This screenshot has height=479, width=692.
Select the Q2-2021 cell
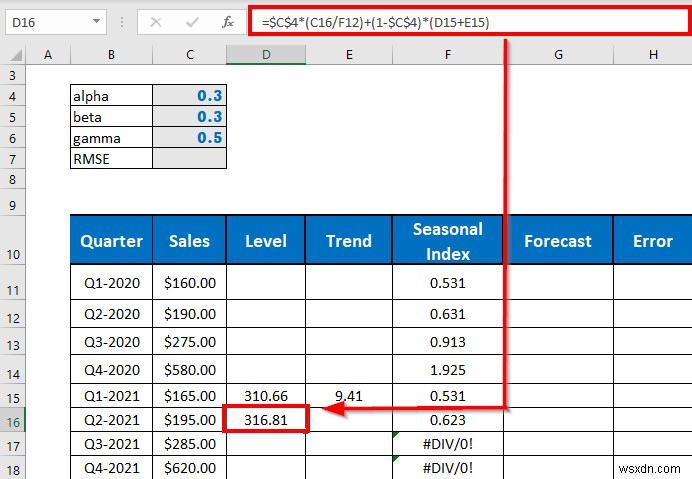[x=111, y=420]
